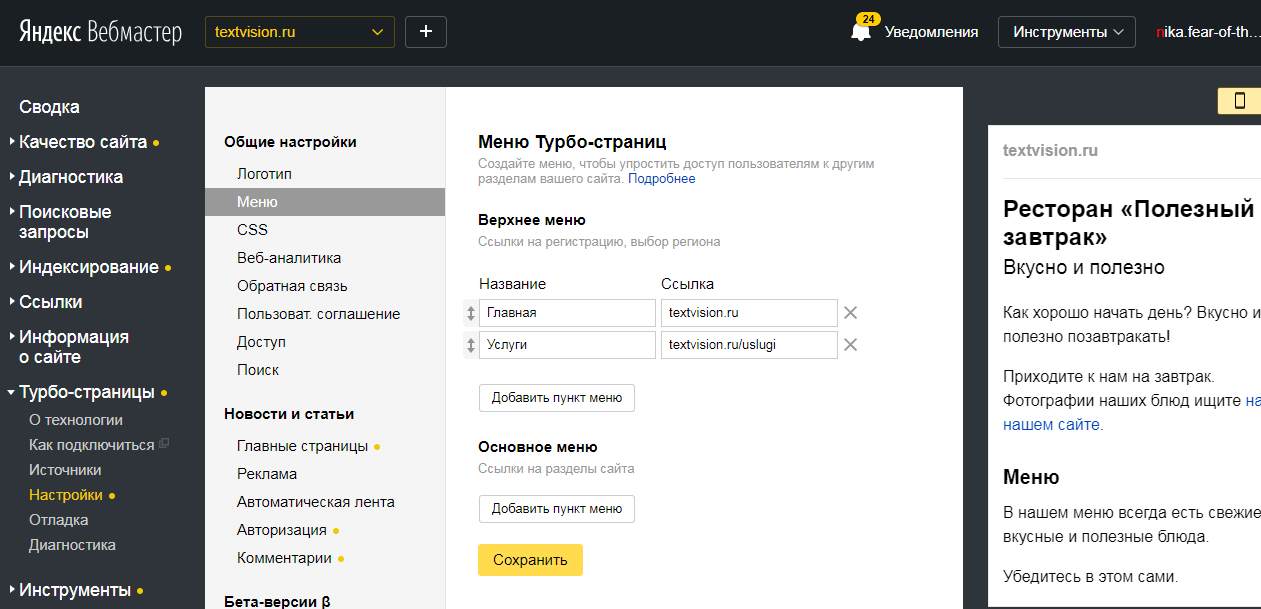
Task: Click the external link icon near Как подключиться
Action: click(x=163, y=441)
